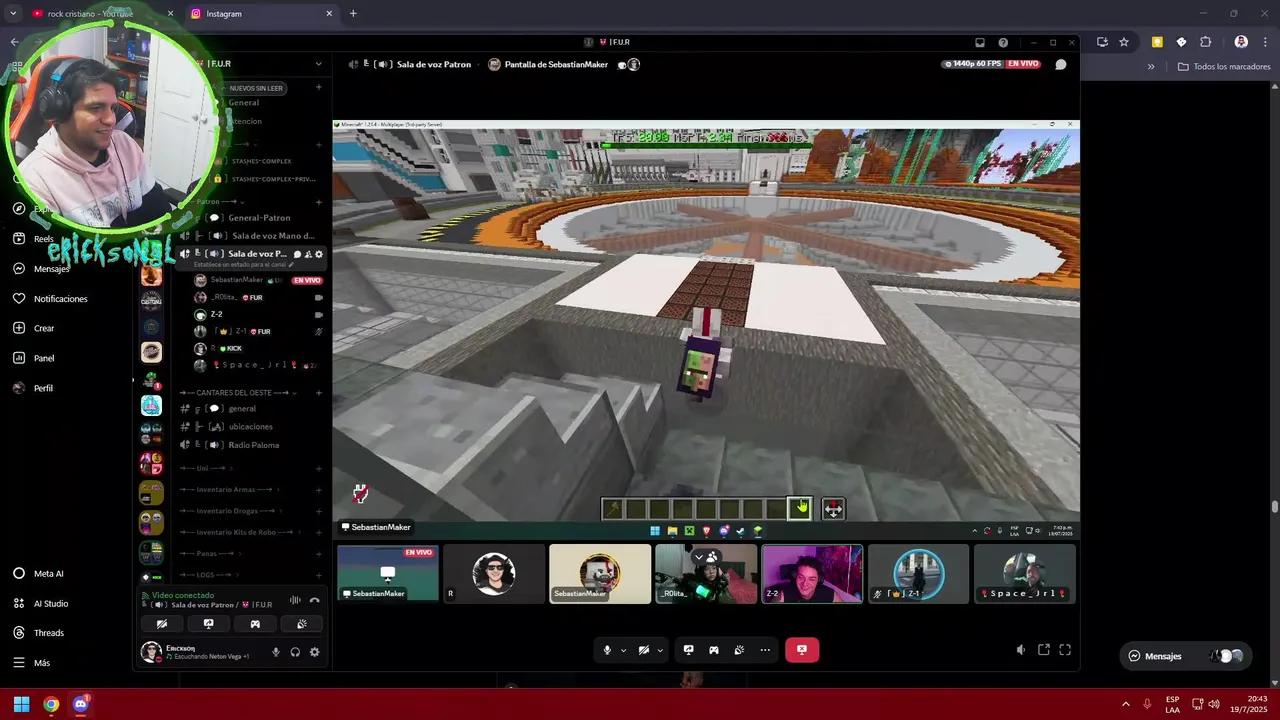Open user settings gear beside Erickson
Viewport: 1280px width, 720px height.
click(314, 652)
